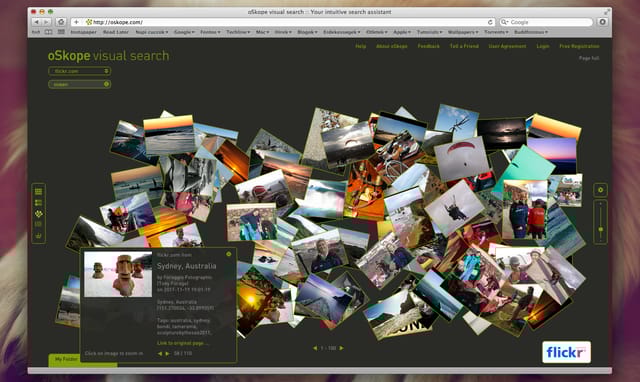Adjust the vertical zoom slider handle
Viewport: 640px width, 382px height.
click(600, 229)
